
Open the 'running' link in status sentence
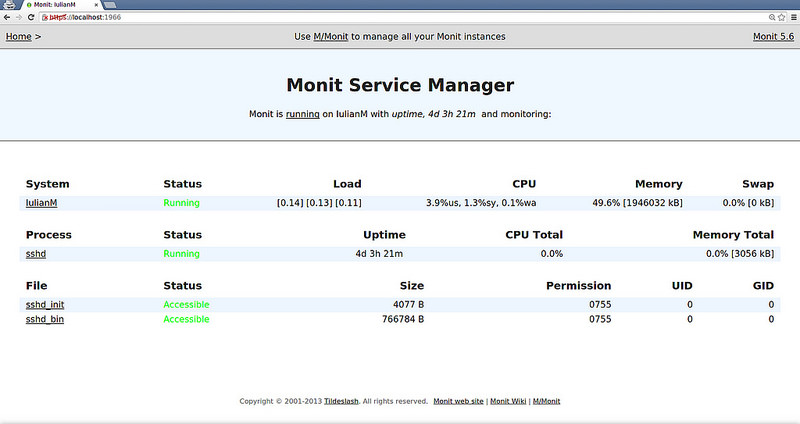[x=302, y=114]
